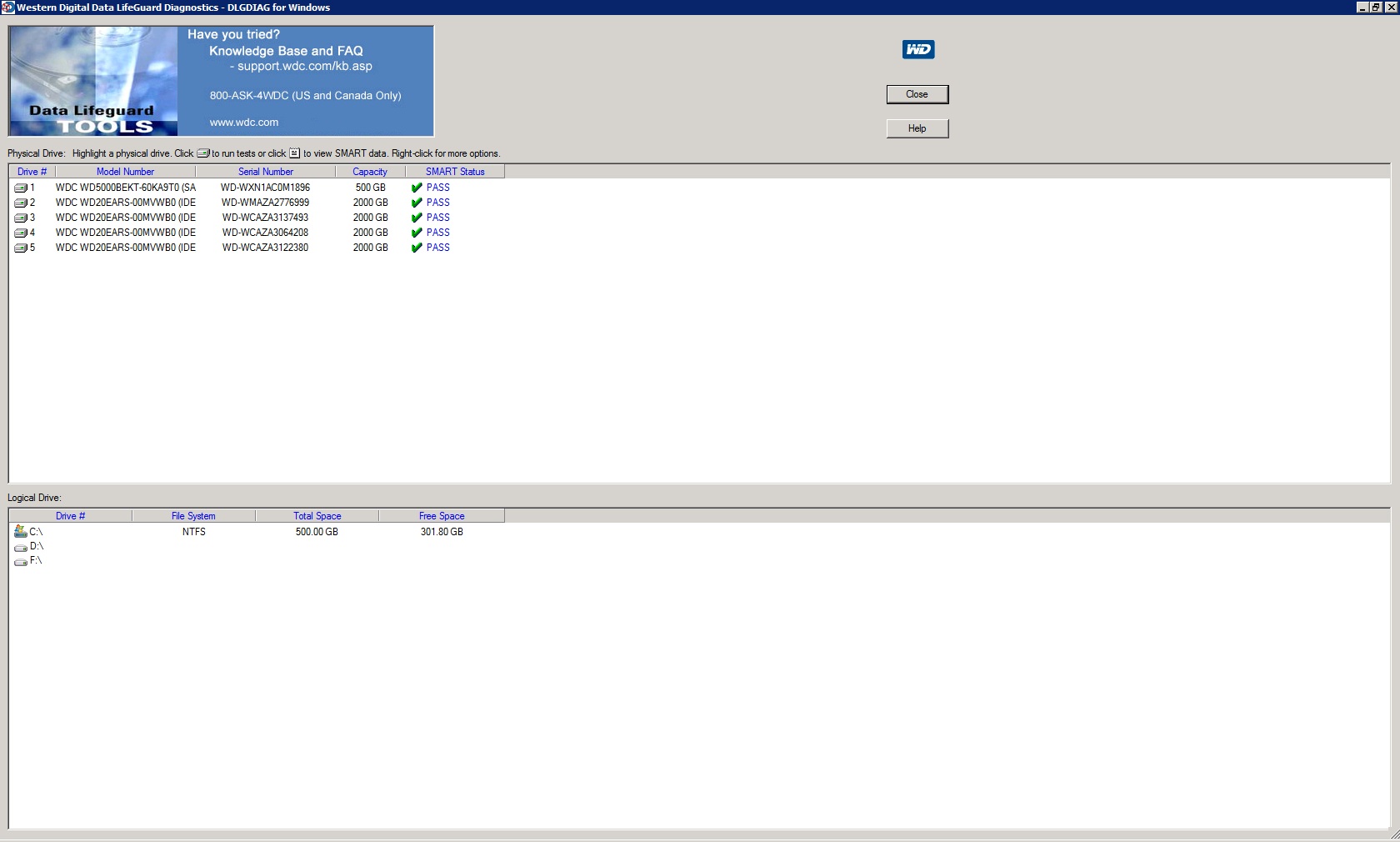1400x842 pixels.
Task: Click serial number WD-WCAZA3064208
Action: click(x=265, y=233)
